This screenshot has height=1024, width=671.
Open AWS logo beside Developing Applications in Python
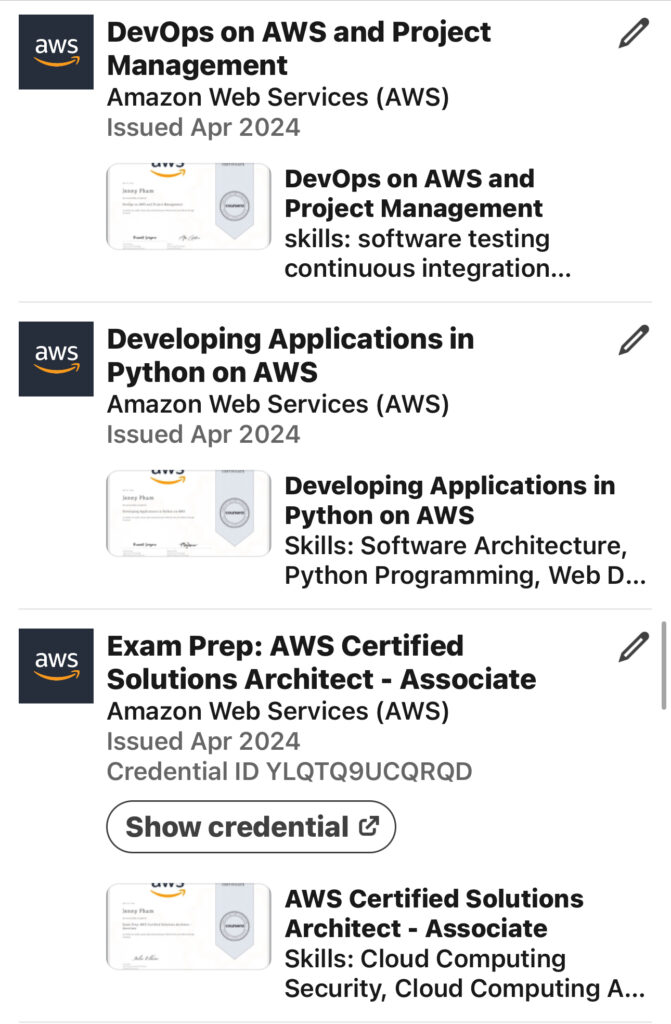[56, 359]
